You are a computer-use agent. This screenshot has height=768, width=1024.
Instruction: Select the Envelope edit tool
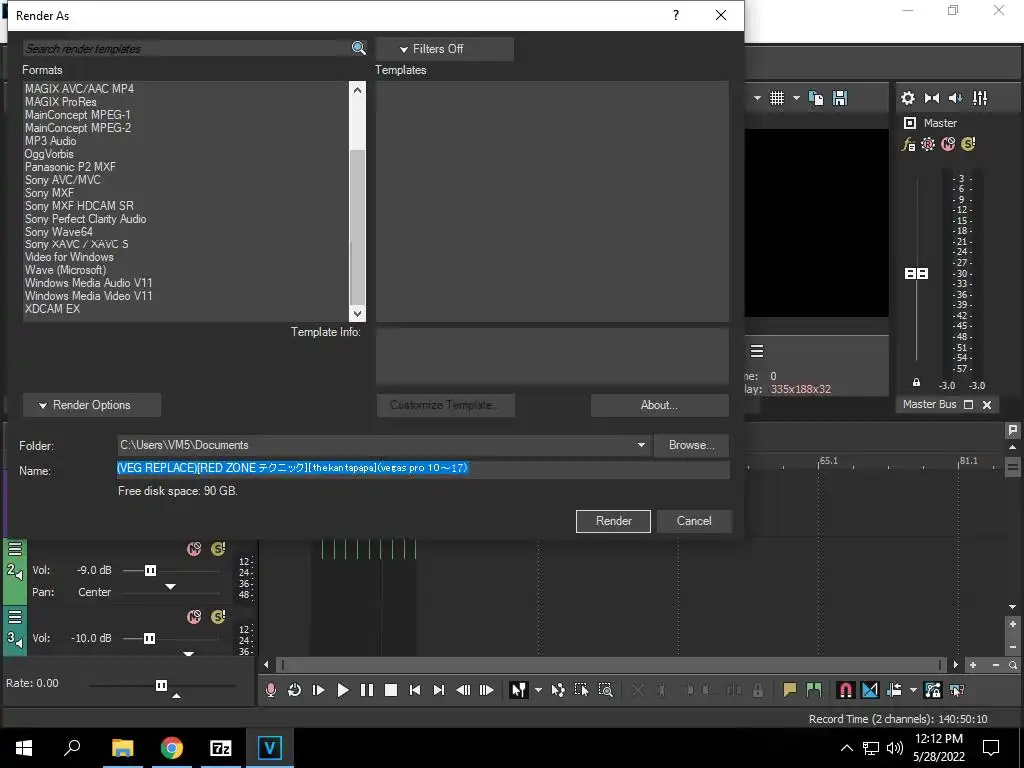(558, 690)
